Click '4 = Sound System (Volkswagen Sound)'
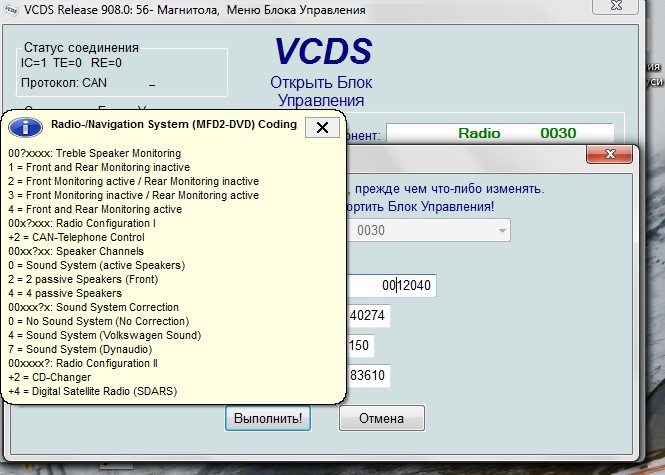Image resolution: width=665 pixels, height=475 pixels. pos(104,335)
